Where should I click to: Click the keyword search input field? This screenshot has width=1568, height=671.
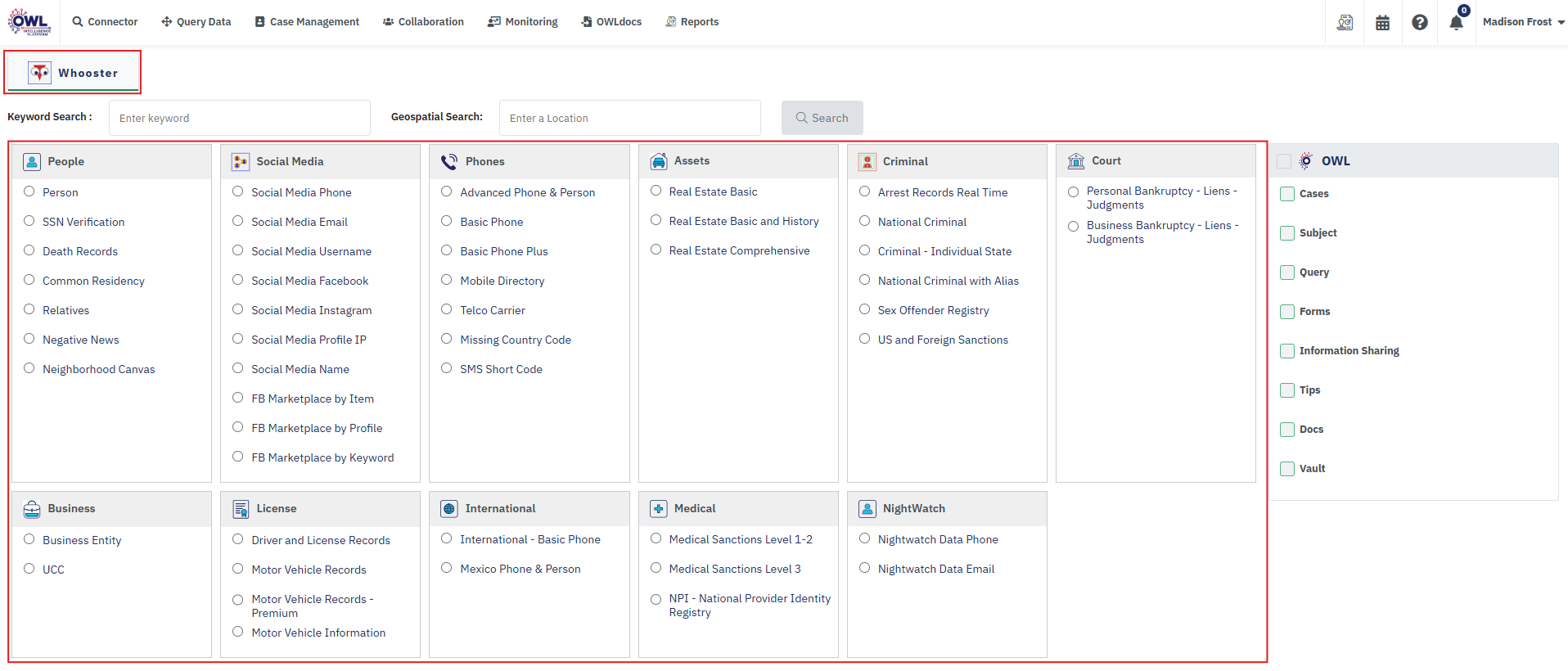tap(239, 118)
